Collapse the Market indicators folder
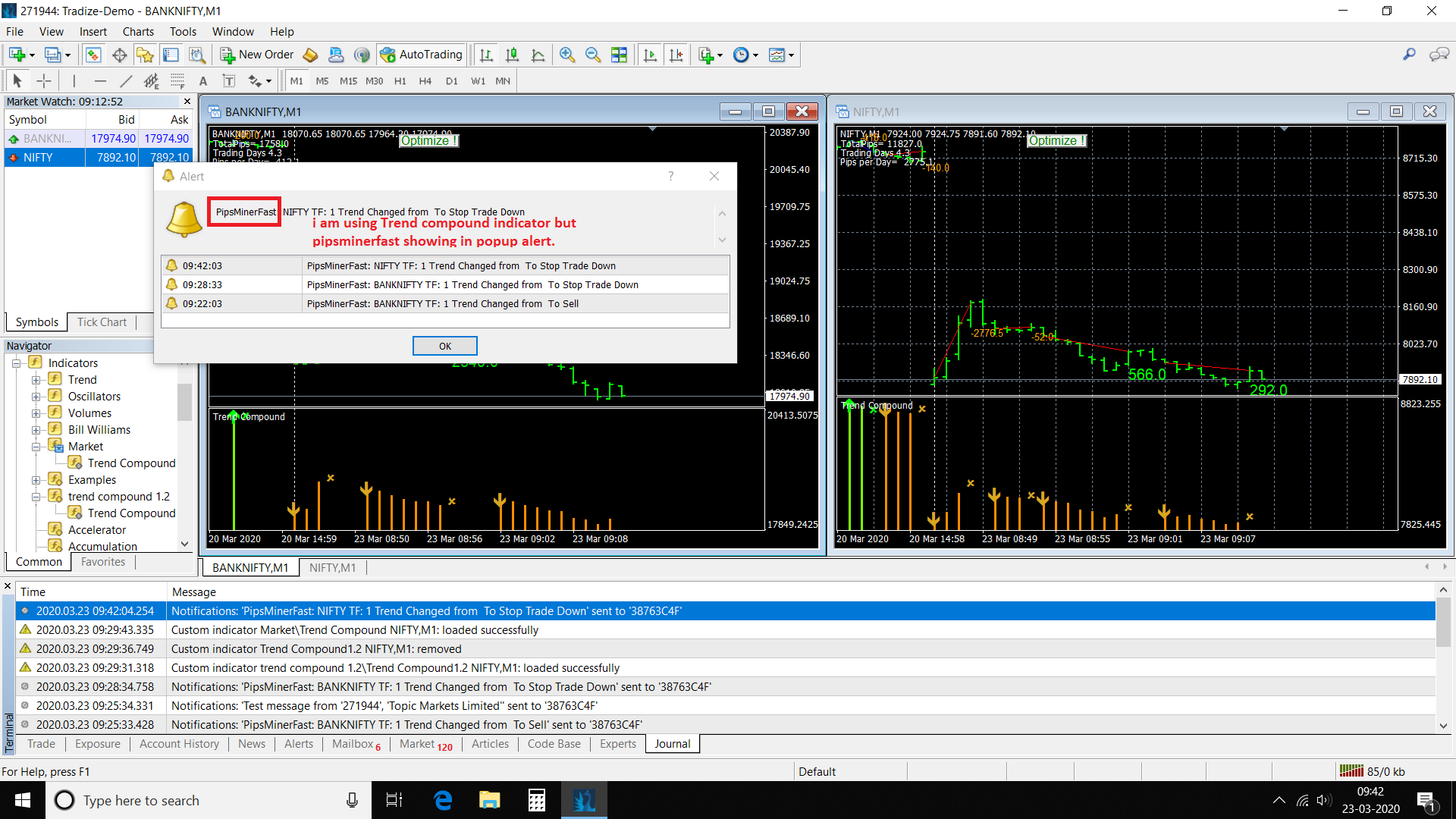Viewport: 1456px width, 819px height. 36,447
